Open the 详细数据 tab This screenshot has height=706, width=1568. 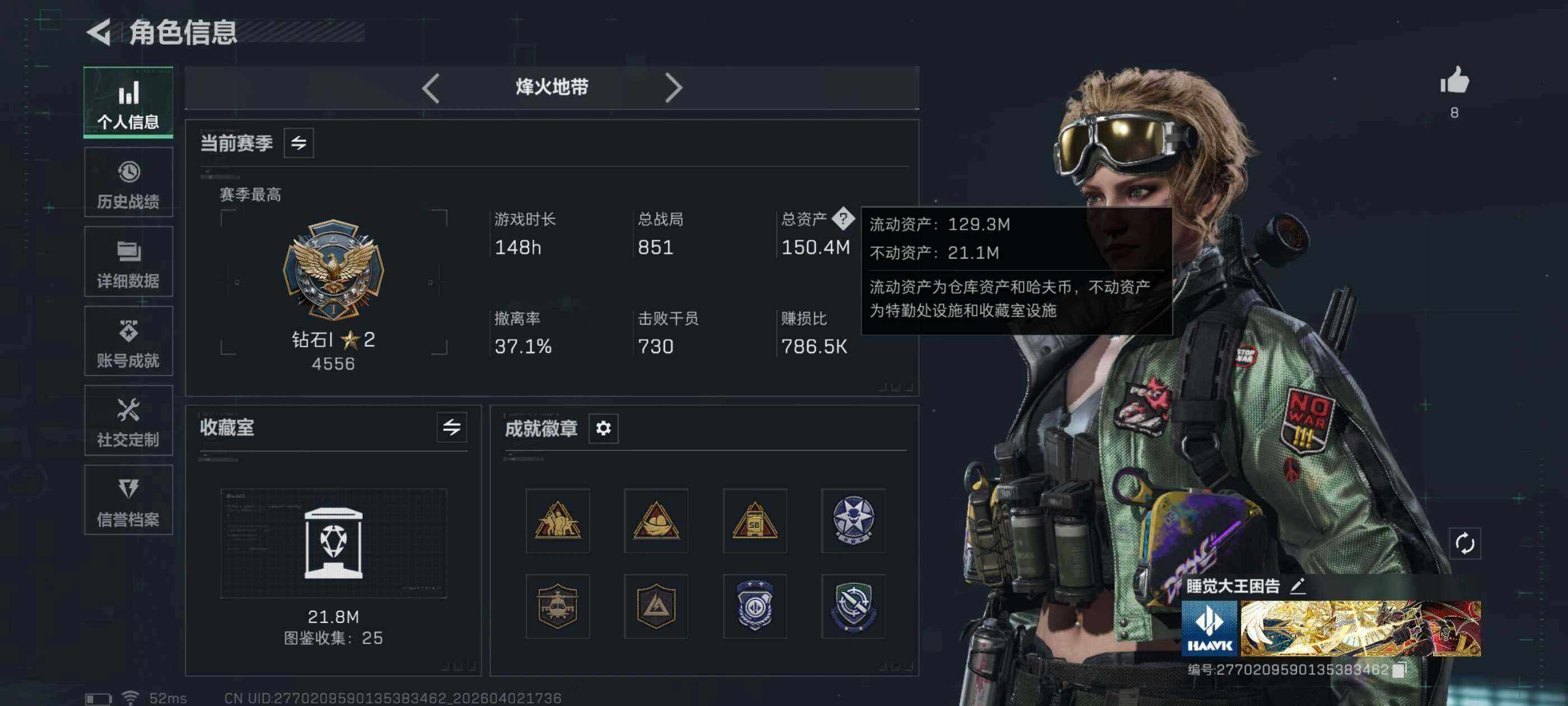tap(128, 262)
